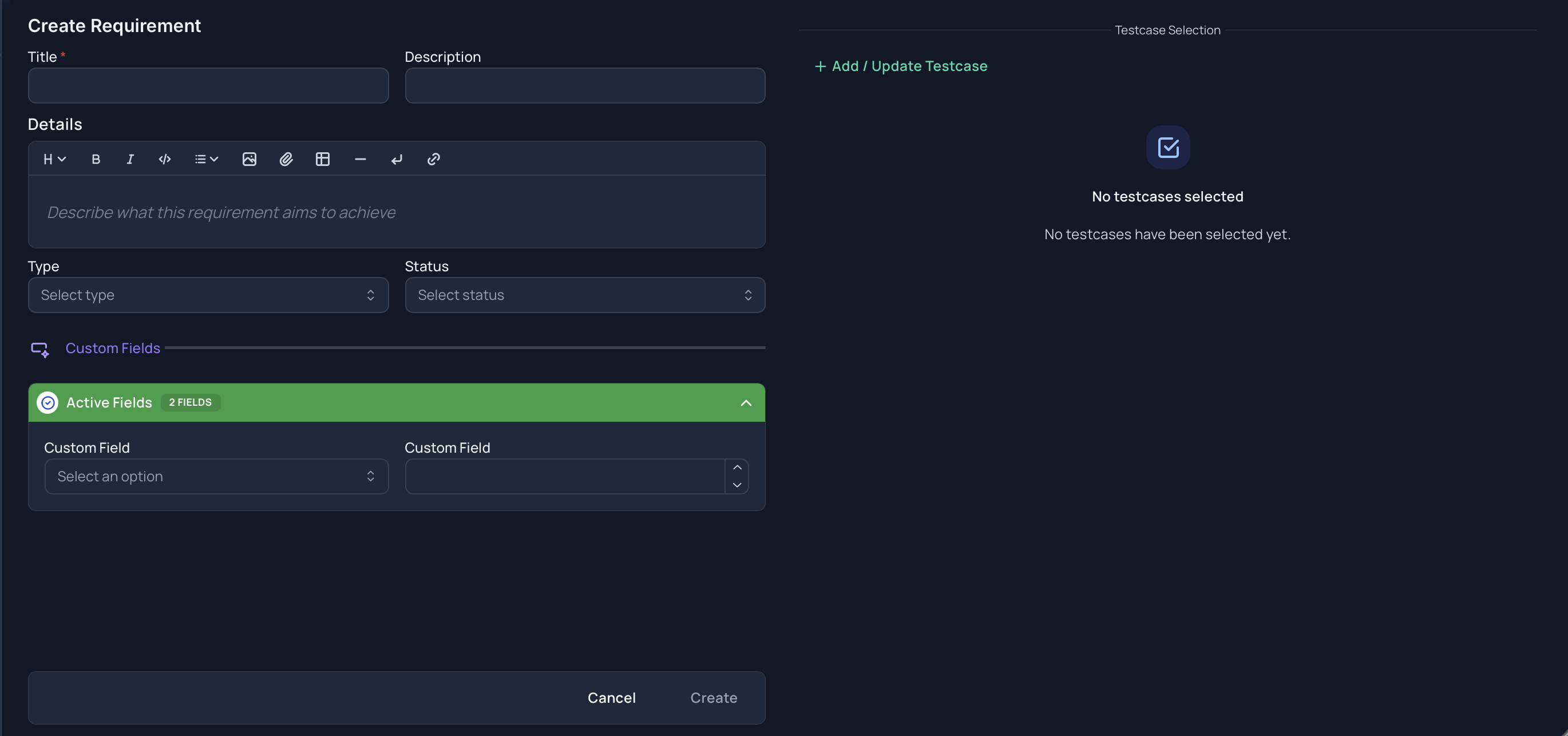This screenshot has width=1568, height=736.
Task: Insert an image using the image icon
Action: coord(250,159)
